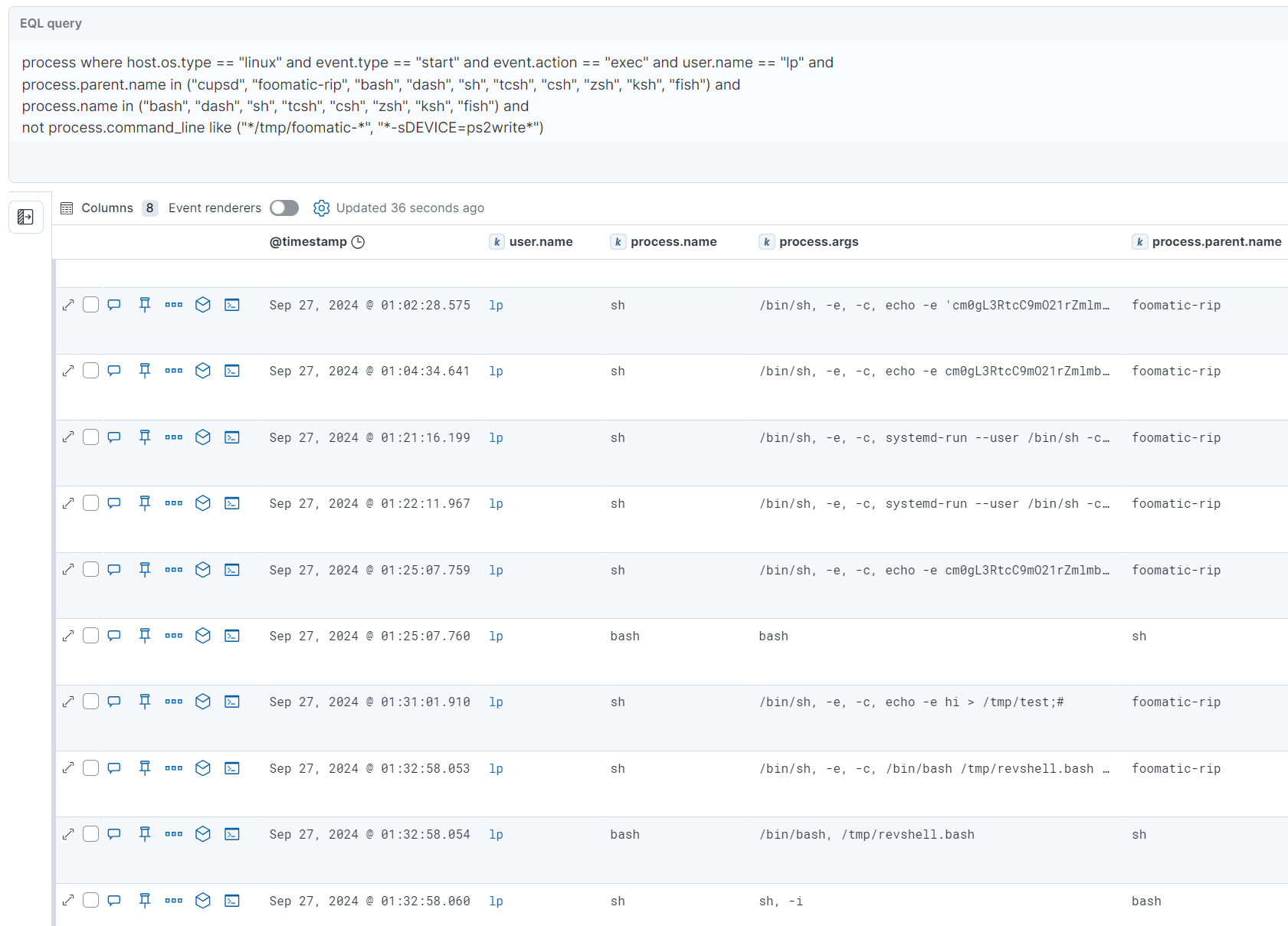Toggle the Event renderers switch

pyautogui.click(x=284, y=208)
